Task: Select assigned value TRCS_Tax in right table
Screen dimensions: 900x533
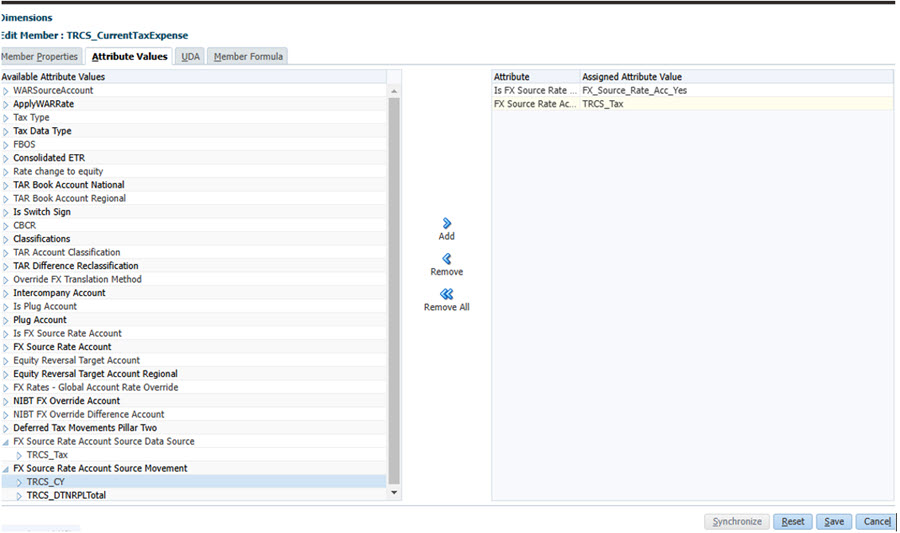Action: pos(603,104)
